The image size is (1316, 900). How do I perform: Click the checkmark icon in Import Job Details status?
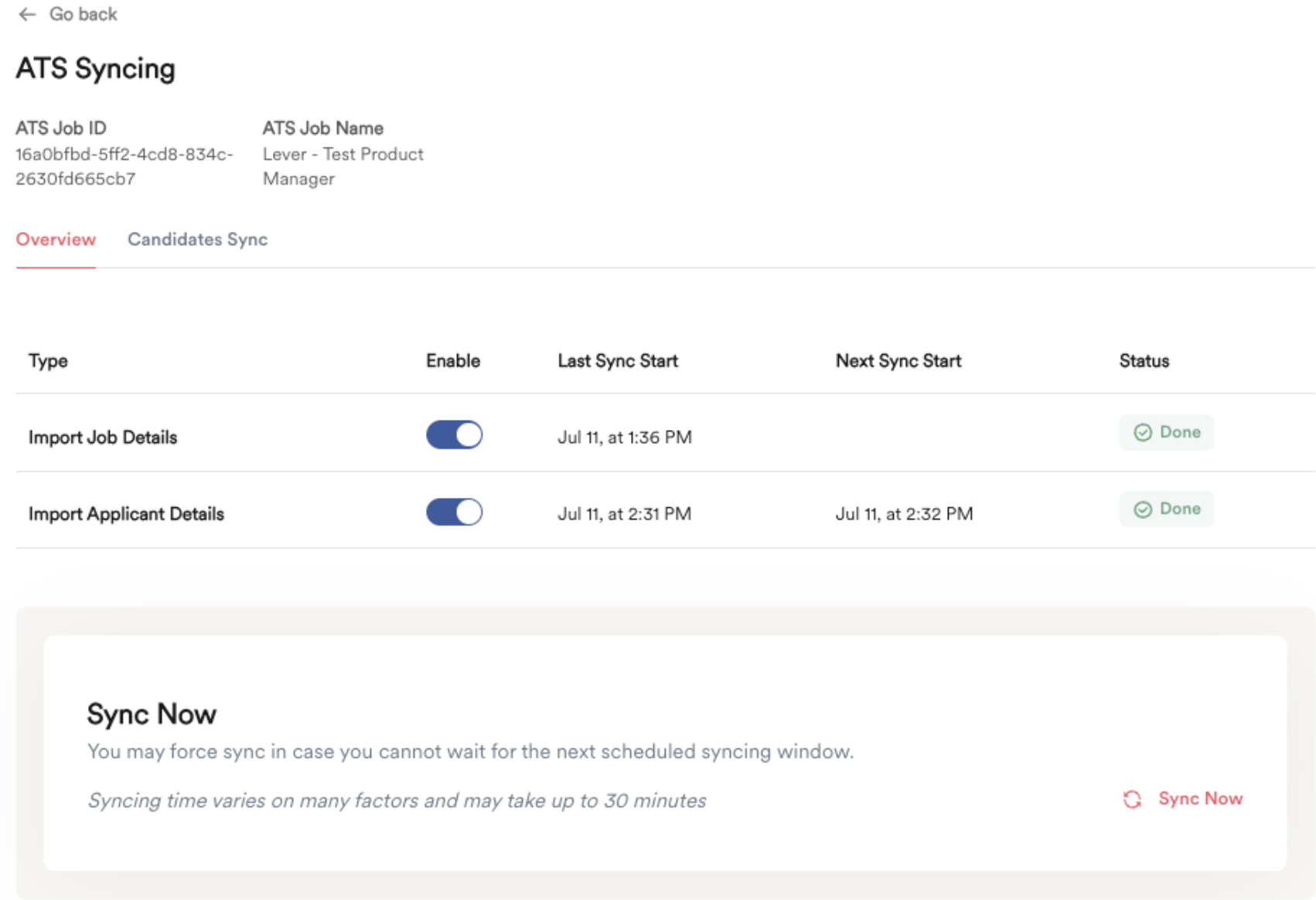1142,432
